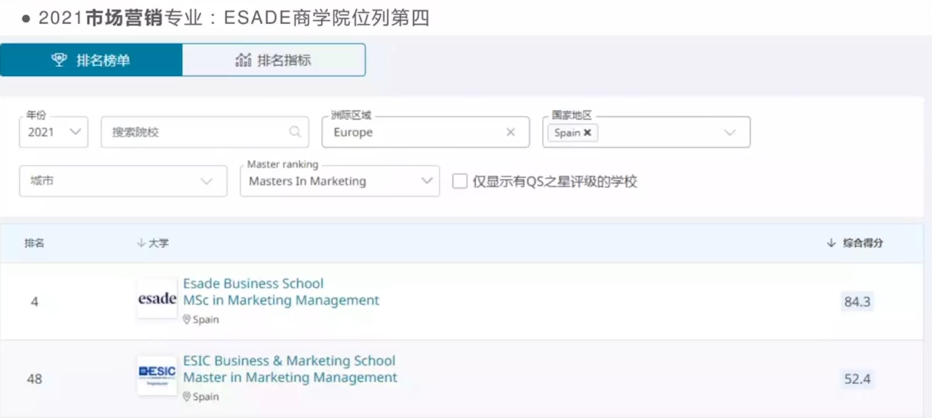Click the location pin beside ESIC's Spain

pos(187,397)
